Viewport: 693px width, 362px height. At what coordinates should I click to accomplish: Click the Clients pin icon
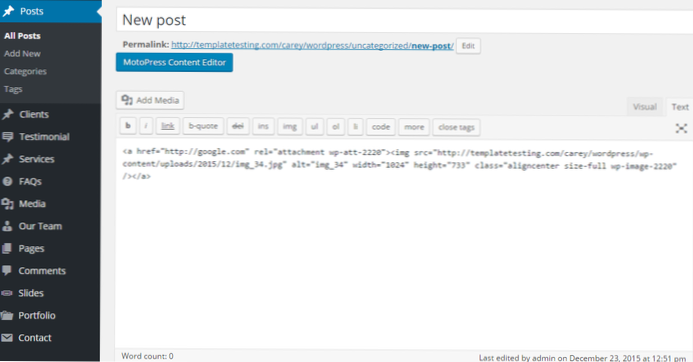[x=8, y=114]
